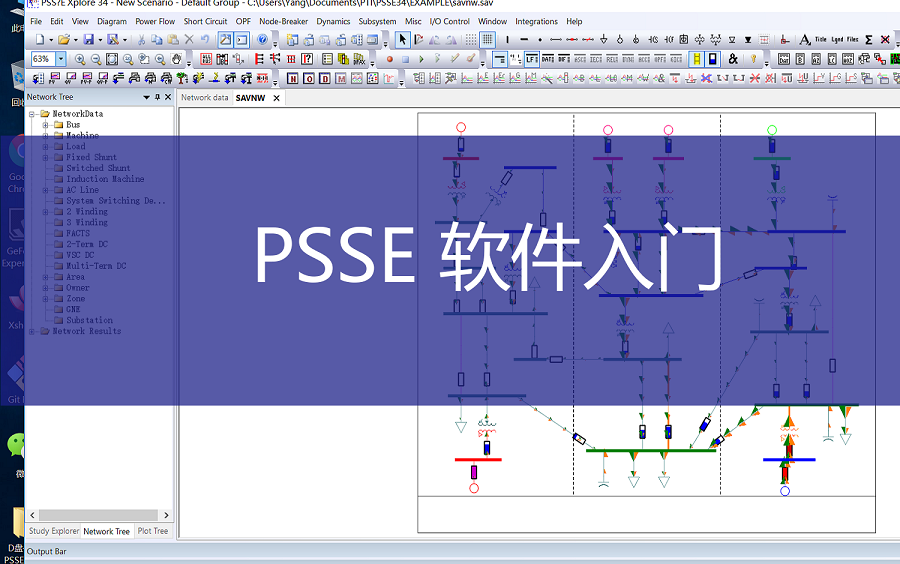
Task: Open the Network Tree panel options arrow
Action: (146, 97)
